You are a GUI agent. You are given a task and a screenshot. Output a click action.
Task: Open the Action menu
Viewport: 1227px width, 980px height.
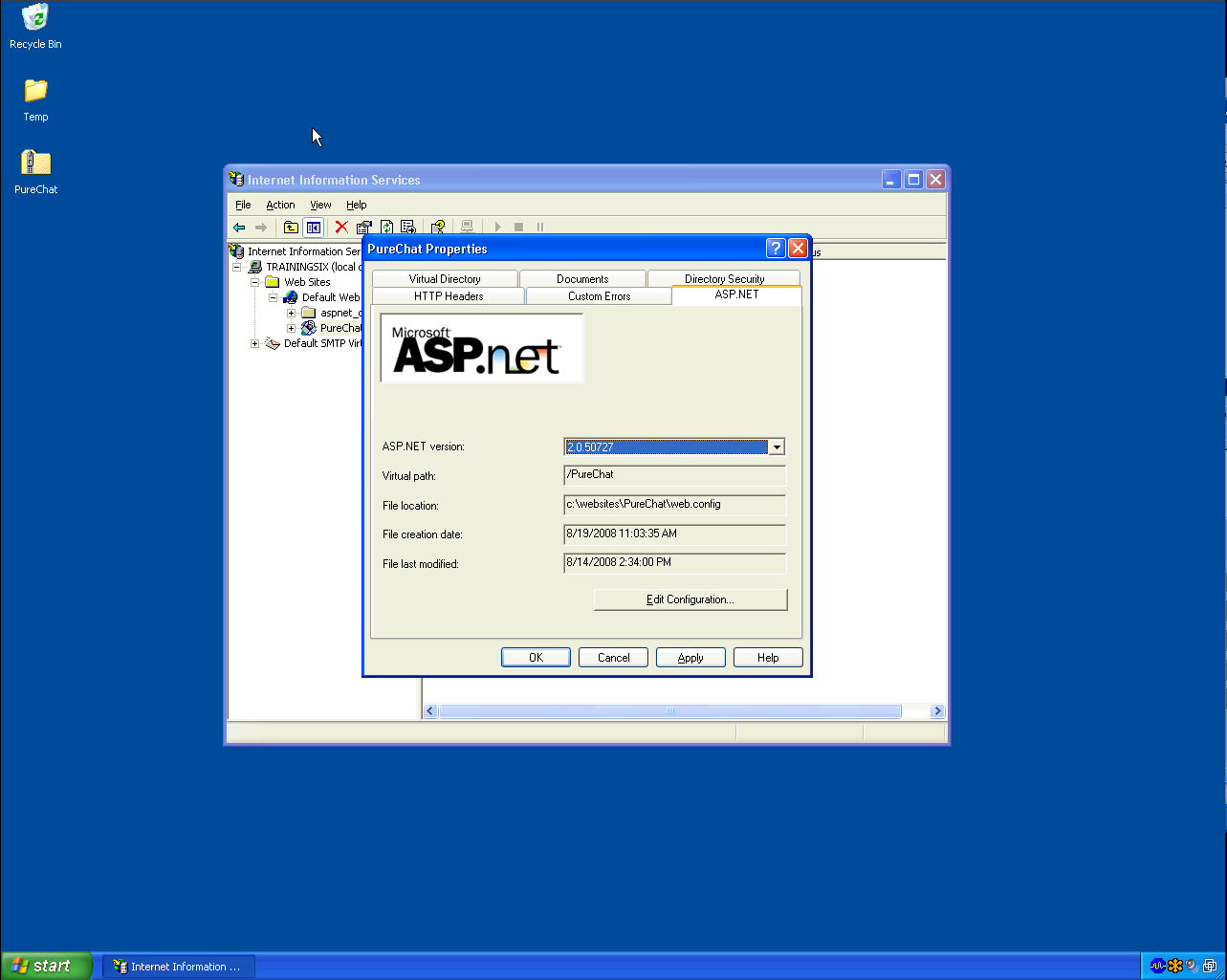coord(280,205)
